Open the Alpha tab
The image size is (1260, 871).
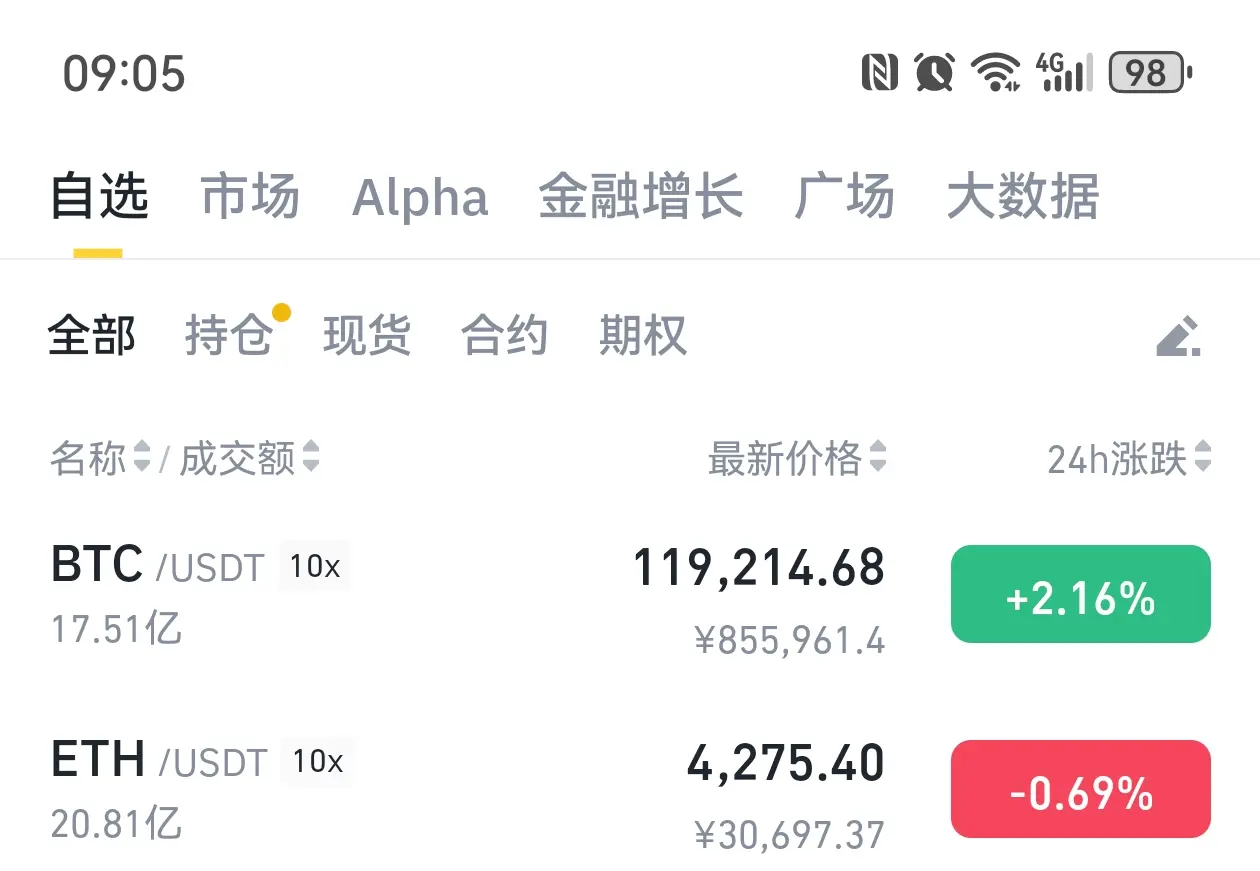(420, 197)
